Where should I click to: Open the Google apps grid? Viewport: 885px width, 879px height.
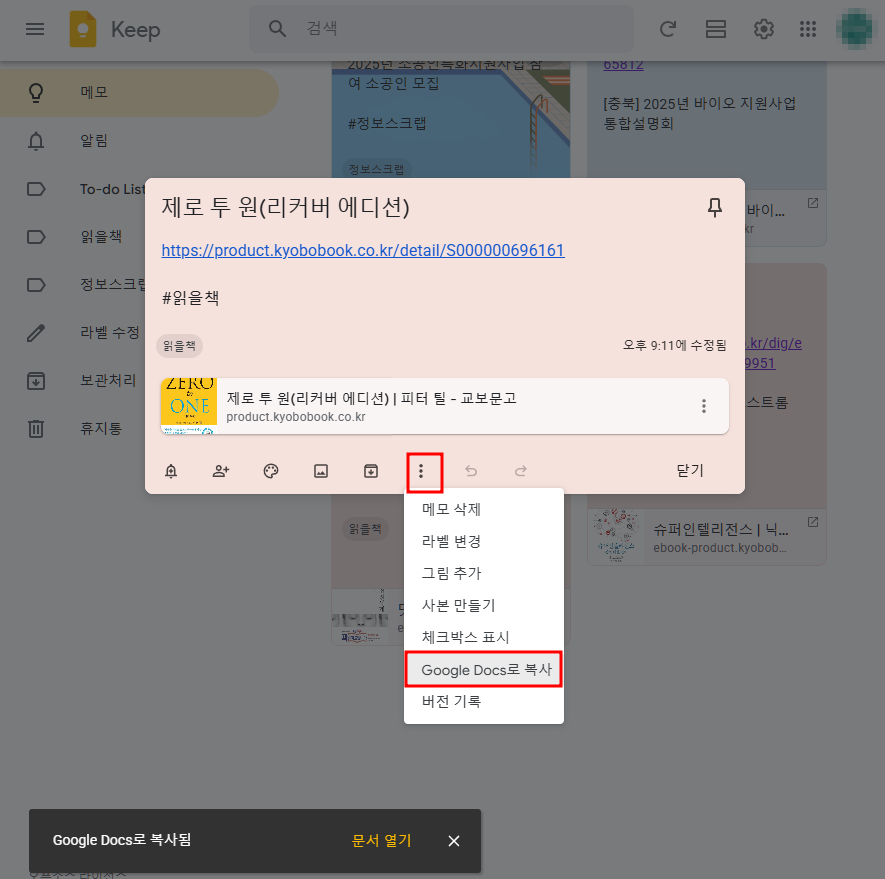click(x=808, y=29)
